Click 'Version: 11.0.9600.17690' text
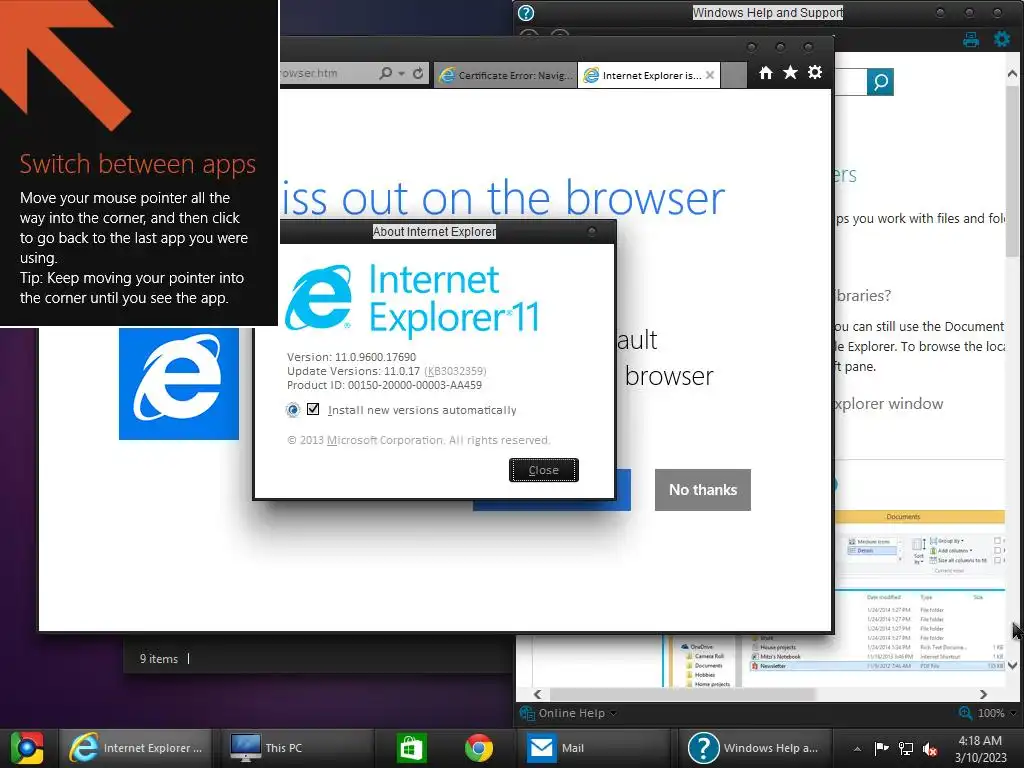Viewport: 1024px width, 768px height. pyautogui.click(x=351, y=357)
